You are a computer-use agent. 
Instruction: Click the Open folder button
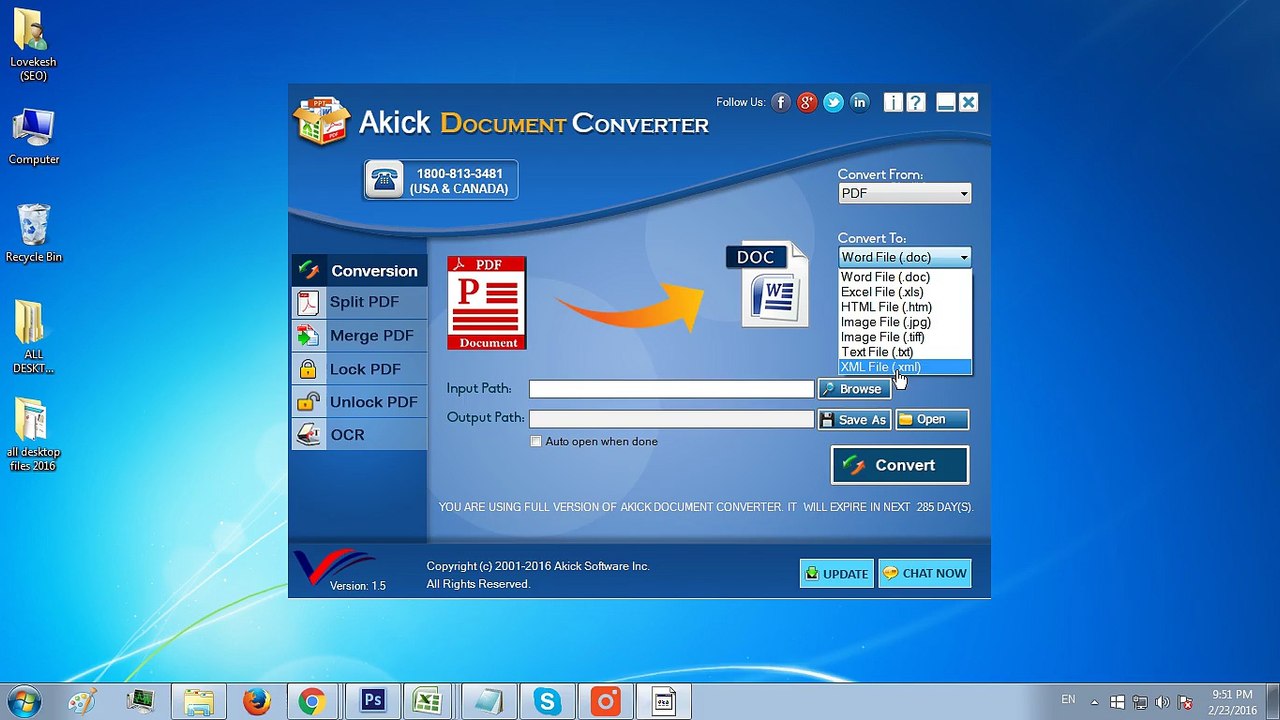[x=931, y=419]
